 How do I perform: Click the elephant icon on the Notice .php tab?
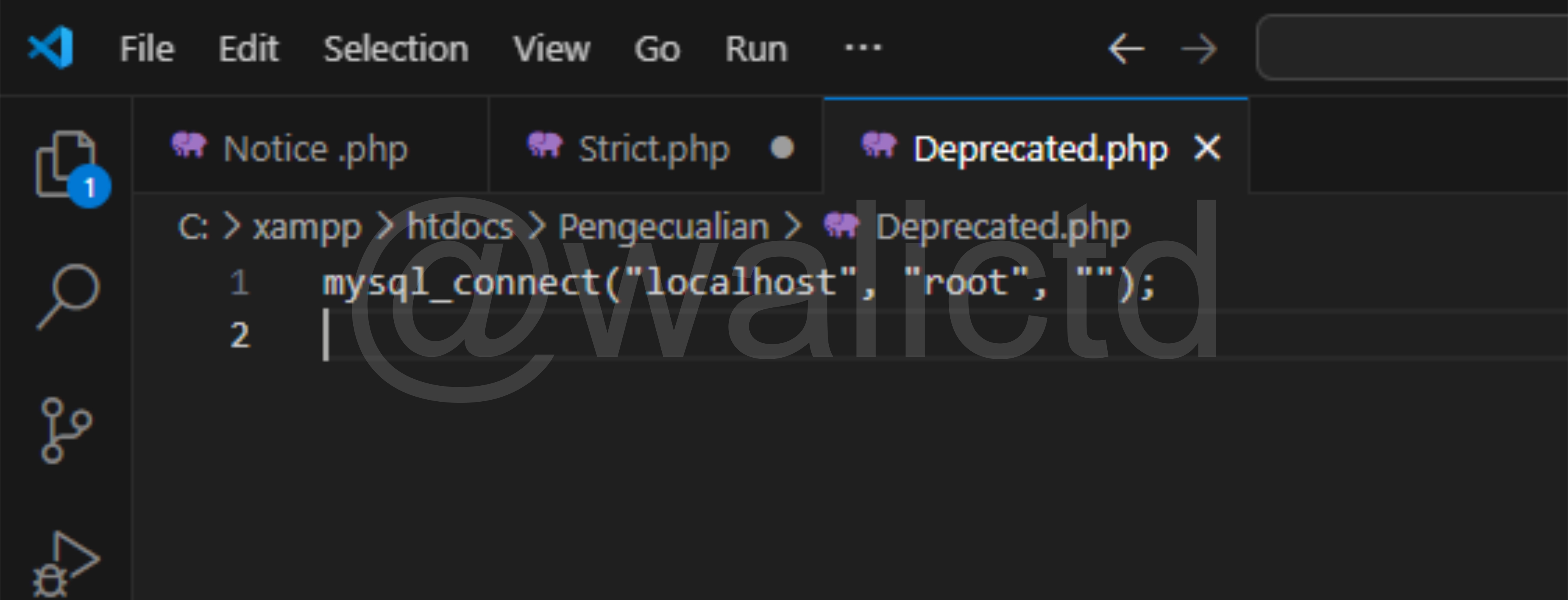[x=189, y=146]
